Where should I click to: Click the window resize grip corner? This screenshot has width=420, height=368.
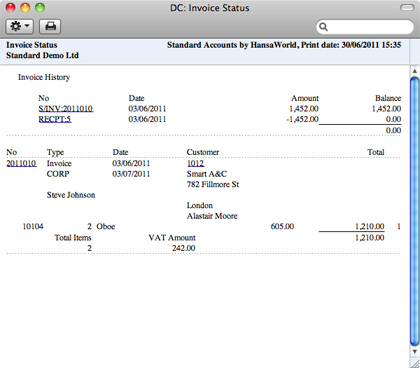[415, 363]
